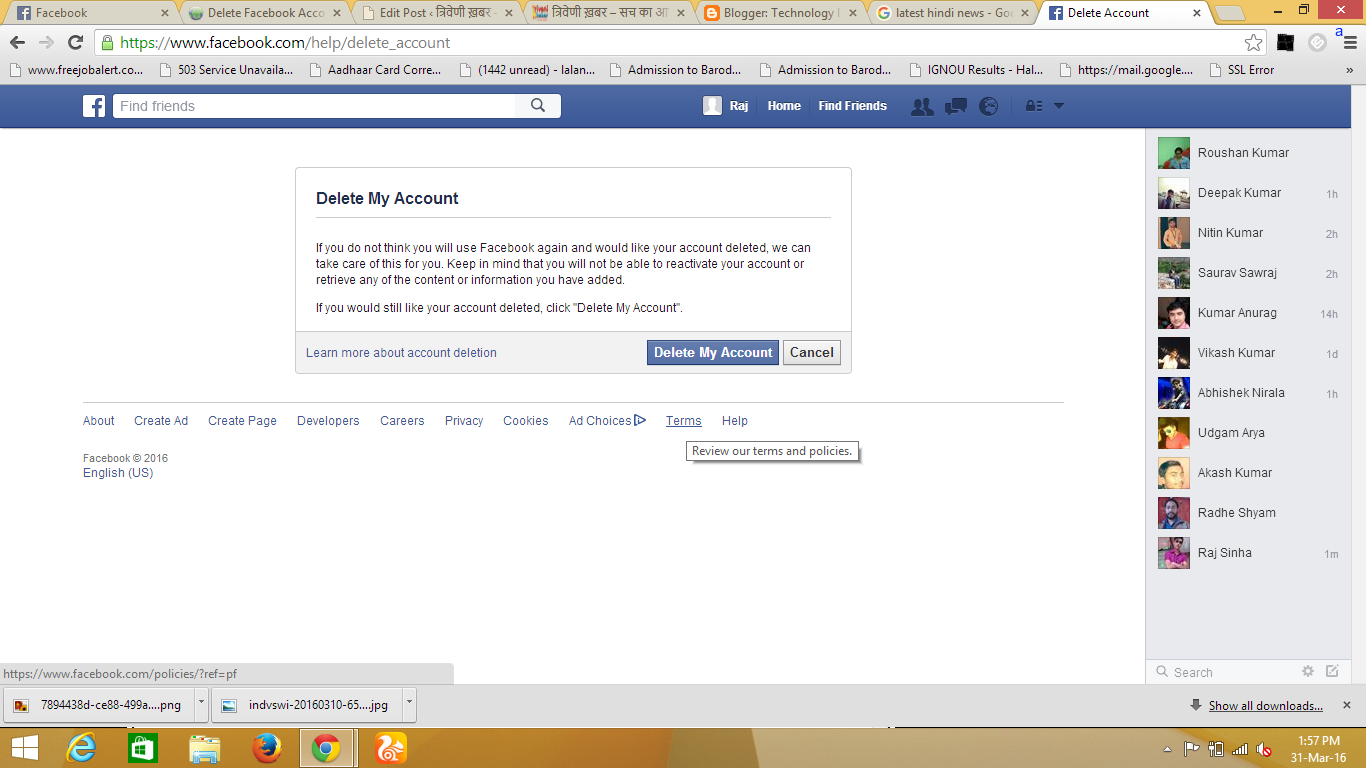Open File Explorer from the taskbar
This screenshot has width=1366, height=768.
[x=205, y=748]
